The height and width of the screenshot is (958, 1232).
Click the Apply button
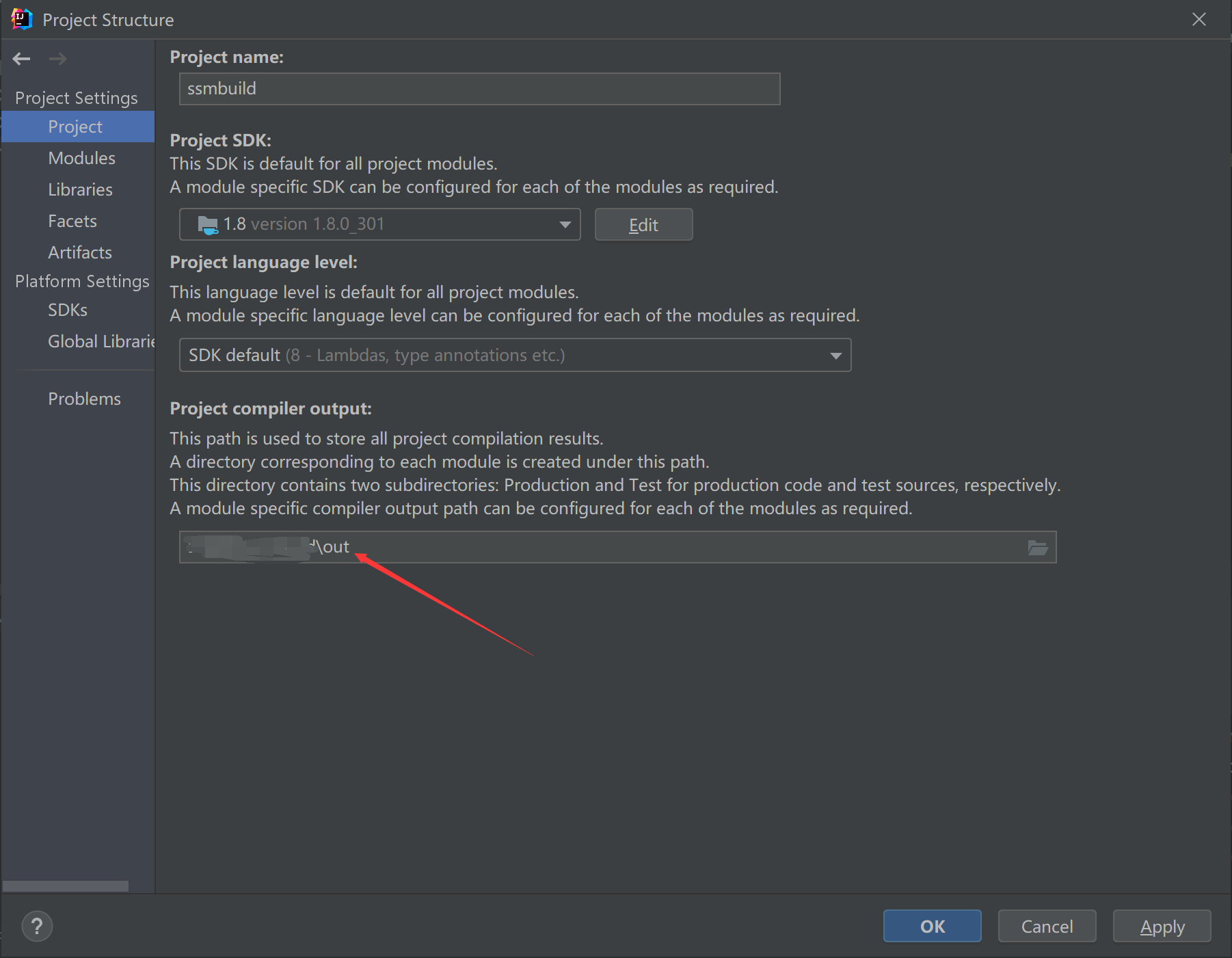click(x=1162, y=926)
